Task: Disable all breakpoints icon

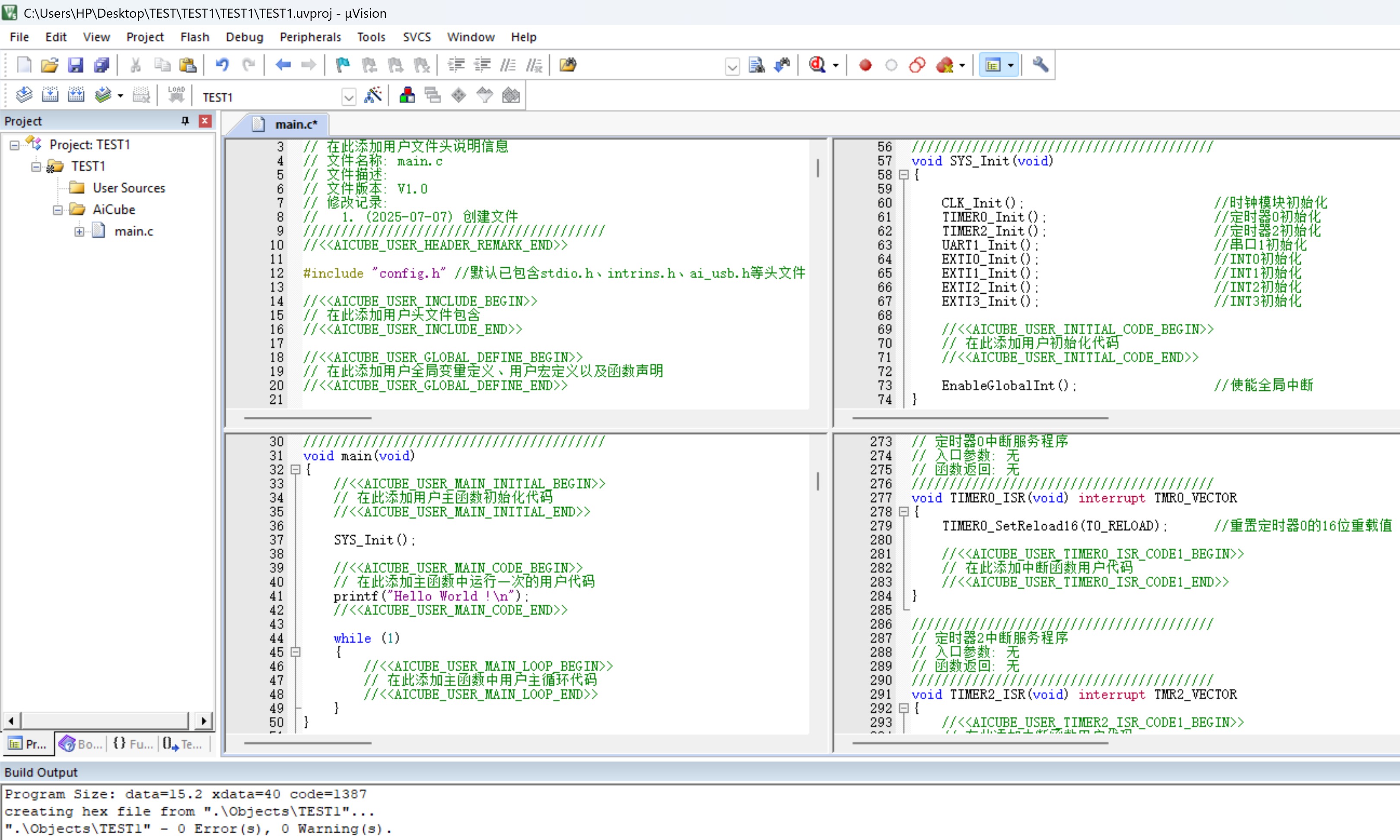Action: pyautogui.click(x=917, y=65)
